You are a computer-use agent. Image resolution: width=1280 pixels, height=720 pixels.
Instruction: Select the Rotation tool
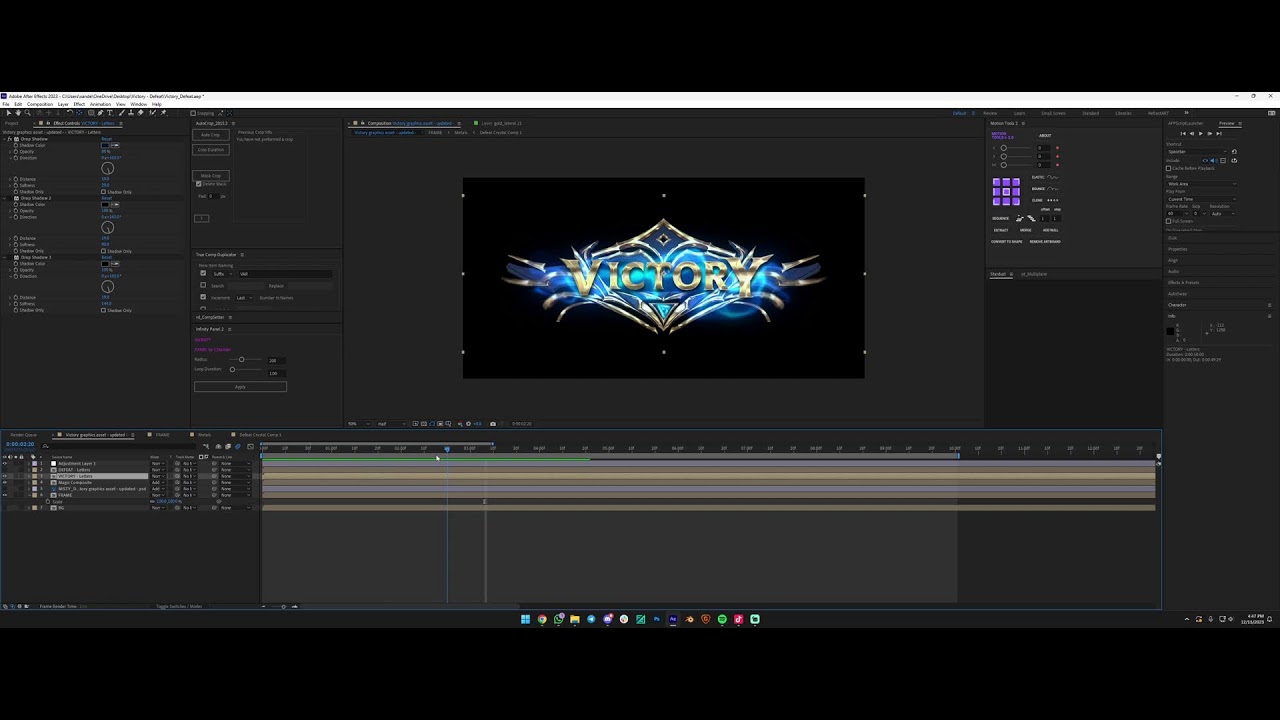point(70,113)
